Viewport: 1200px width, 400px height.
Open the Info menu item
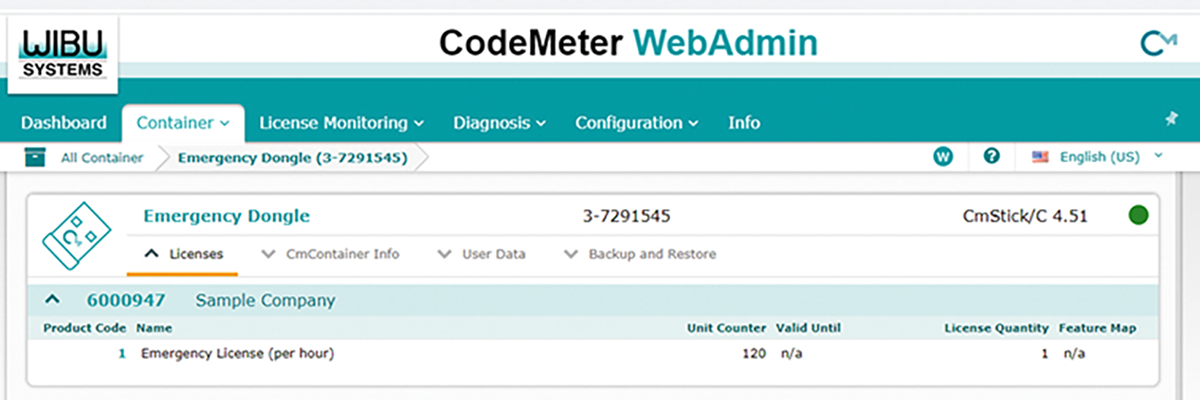click(744, 123)
